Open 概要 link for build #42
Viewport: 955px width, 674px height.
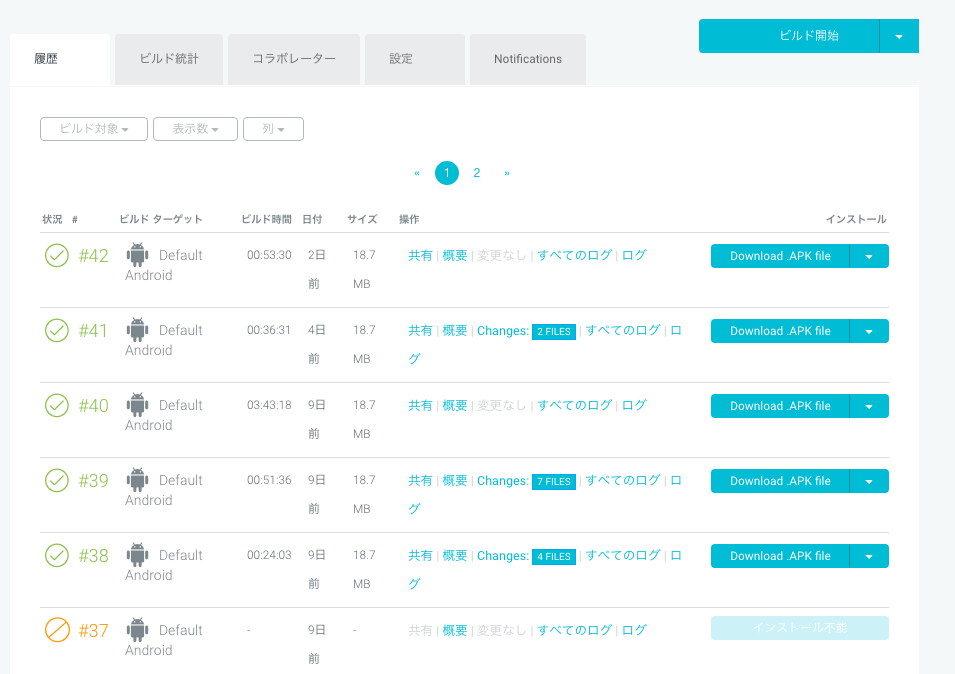pos(454,256)
